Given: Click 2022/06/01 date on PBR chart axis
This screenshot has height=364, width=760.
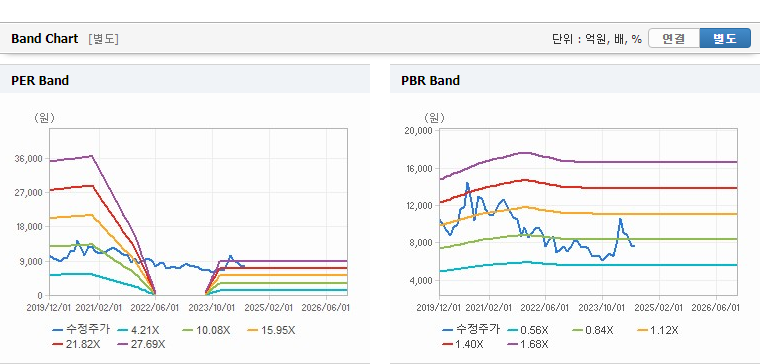Looking at the screenshot, I should click(545, 308).
